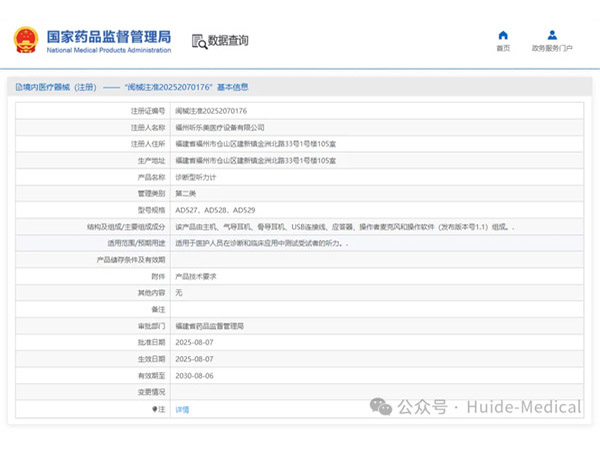Click the 数据查询 monitor icon
The width and height of the screenshot is (600, 450).
pyautogui.click(x=198, y=41)
